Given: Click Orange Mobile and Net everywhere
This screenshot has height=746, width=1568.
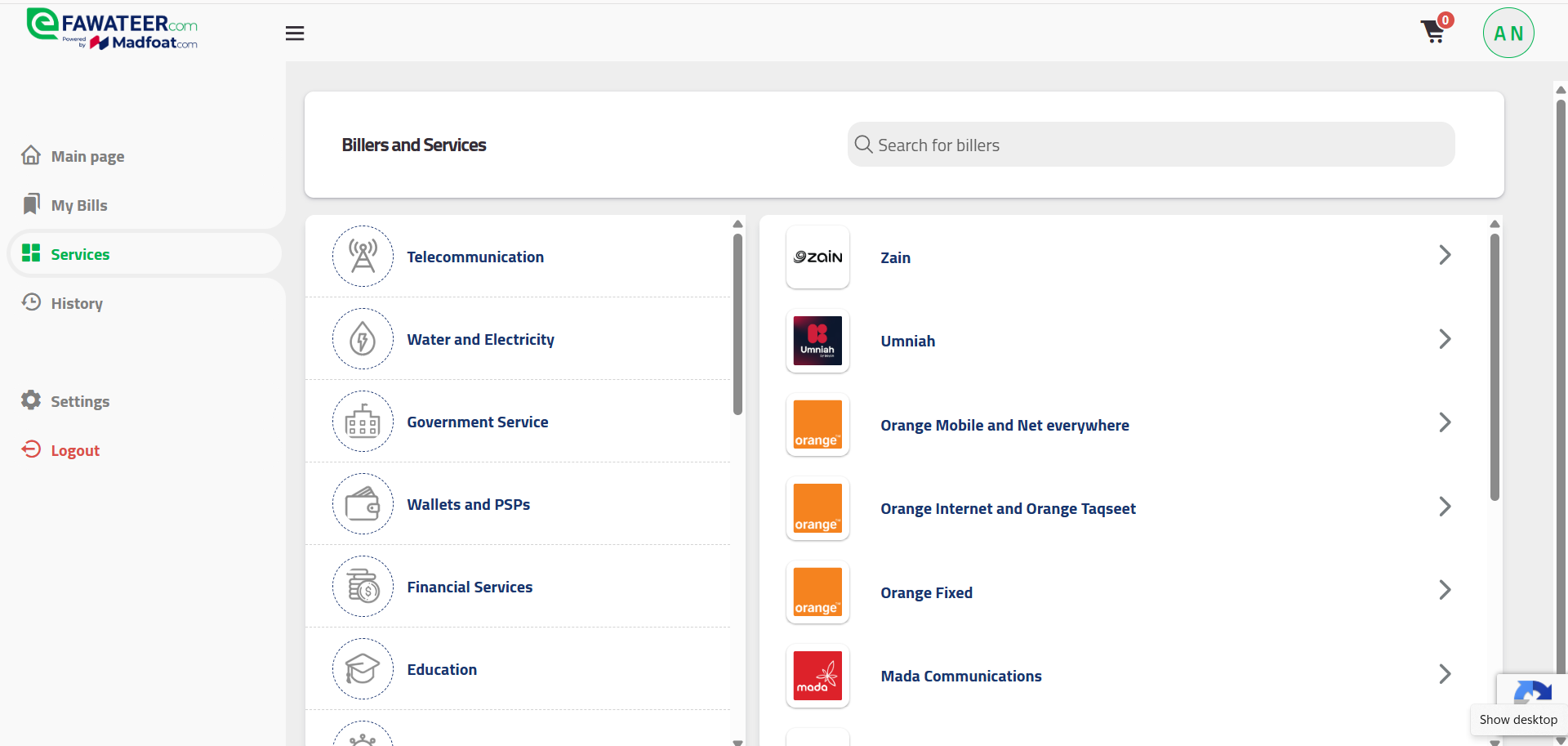Looking at the screenshot, I should point(1004,426).
